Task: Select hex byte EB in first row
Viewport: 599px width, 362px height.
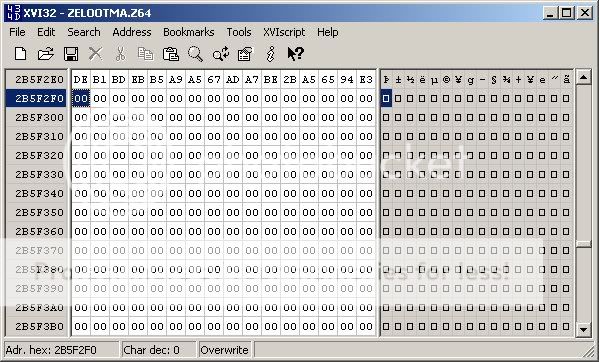Action: pyautogui.click(x=138, y=79)
